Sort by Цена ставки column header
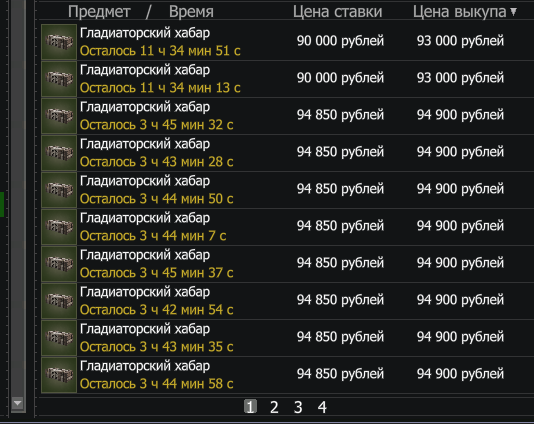Image resolution: width=534 pixels, height=424 pixels. point(337,12)
